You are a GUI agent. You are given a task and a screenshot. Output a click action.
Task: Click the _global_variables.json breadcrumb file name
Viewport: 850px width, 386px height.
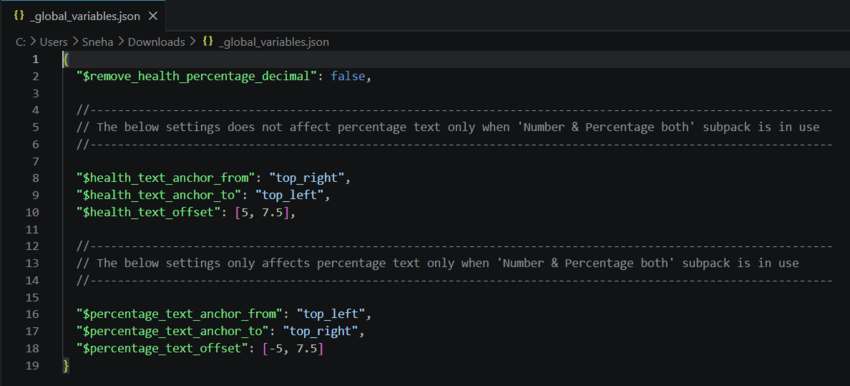(274, 42)
